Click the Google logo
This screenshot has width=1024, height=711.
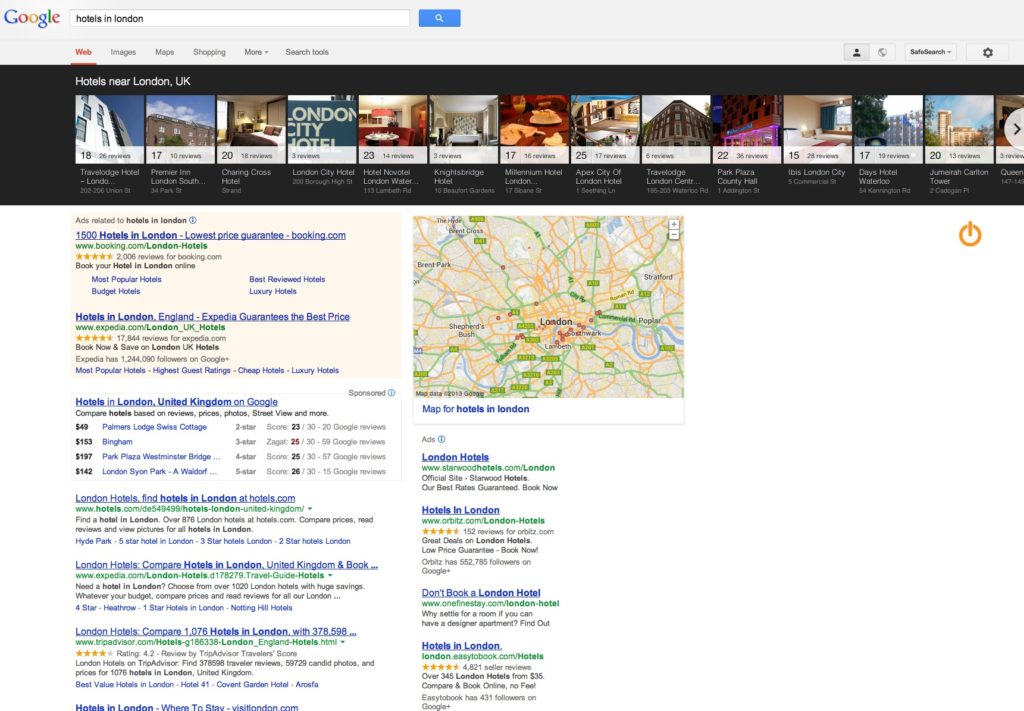pos(32,18)
